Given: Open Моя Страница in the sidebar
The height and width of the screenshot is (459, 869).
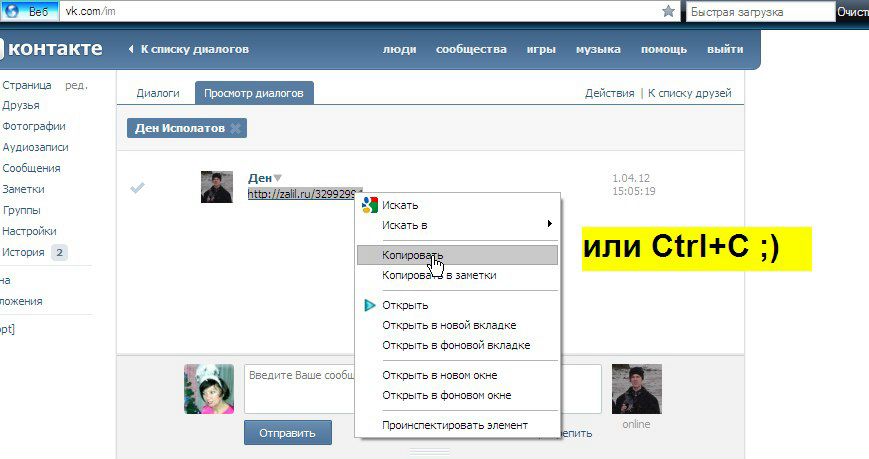Looking at the screenshot, I should (27, 85).
